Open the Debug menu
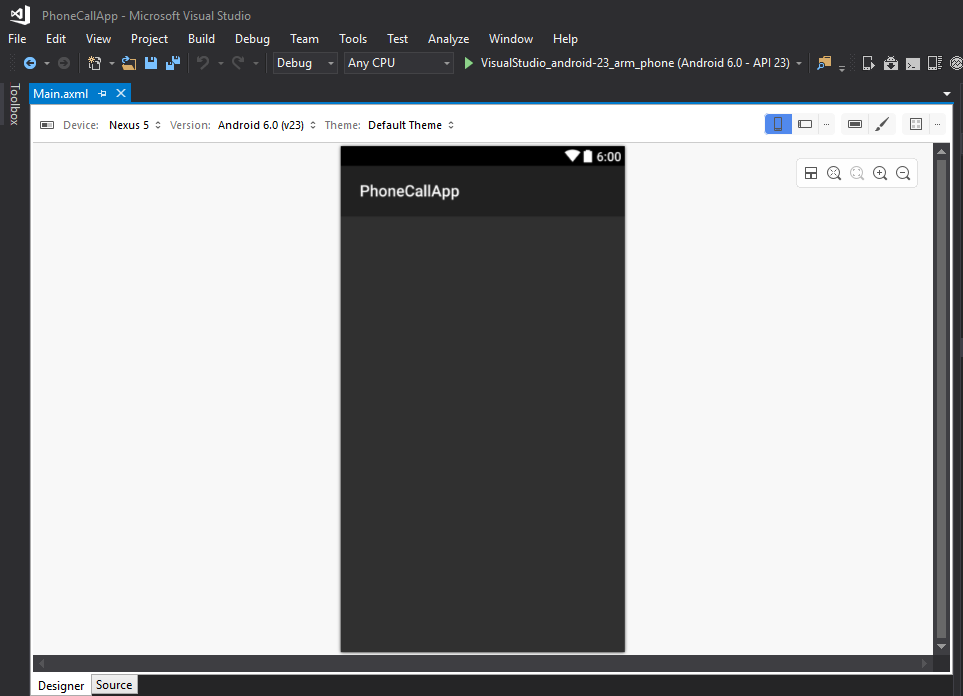The width and height of the screenshot is (963, 696). point(252,39)
